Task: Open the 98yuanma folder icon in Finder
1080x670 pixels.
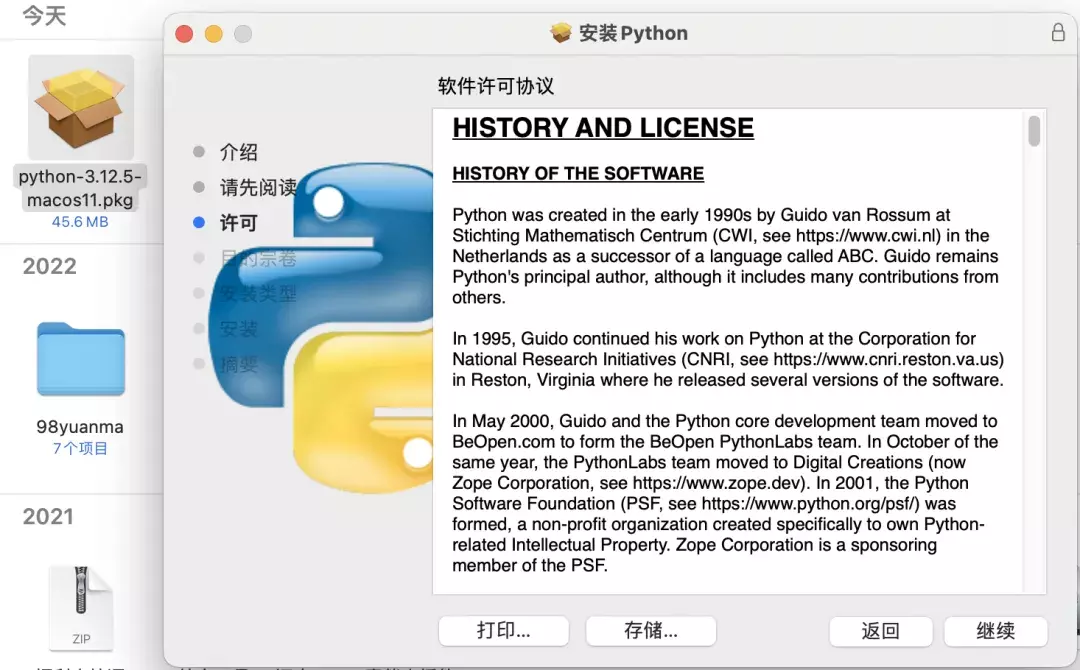Action: pyautogui.click(x=81, y=359)
